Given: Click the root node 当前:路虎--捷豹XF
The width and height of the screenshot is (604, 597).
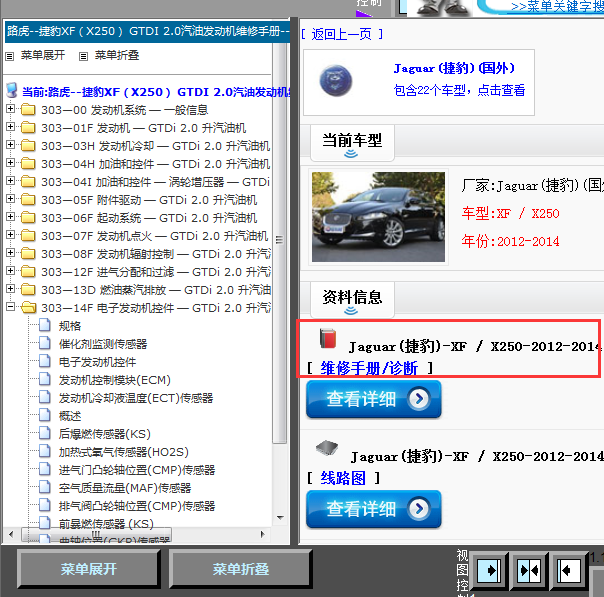Looking at the screenshot, I should 156,92.
